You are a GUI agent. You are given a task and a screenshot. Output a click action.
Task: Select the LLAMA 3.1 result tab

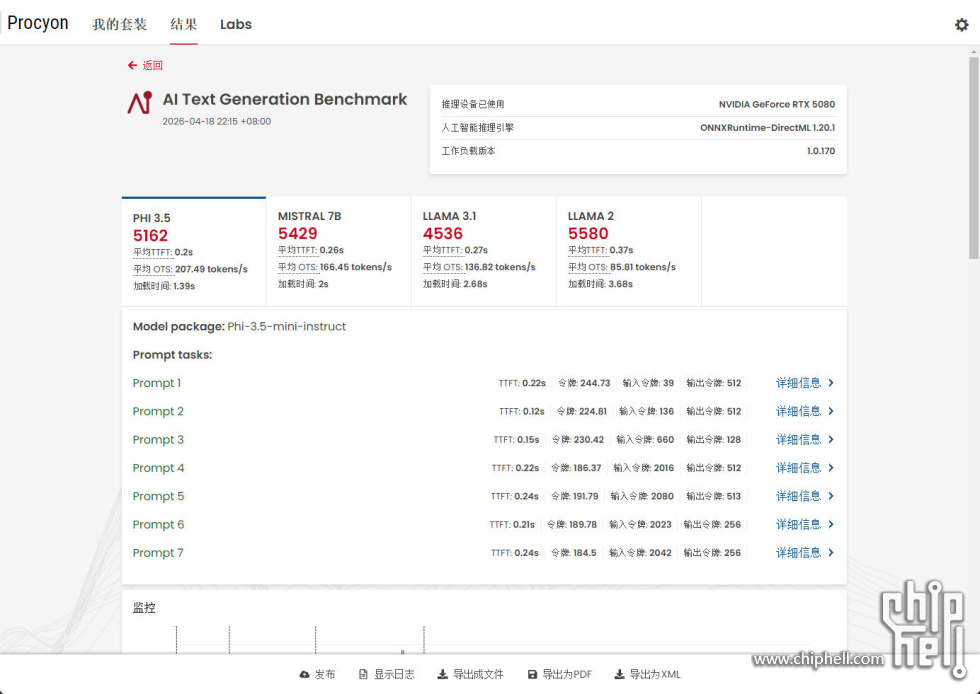tap(484, 251)
